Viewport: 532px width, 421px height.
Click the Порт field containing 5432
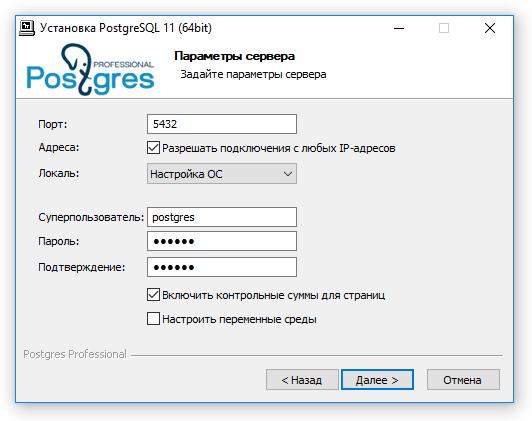point(222,124)
